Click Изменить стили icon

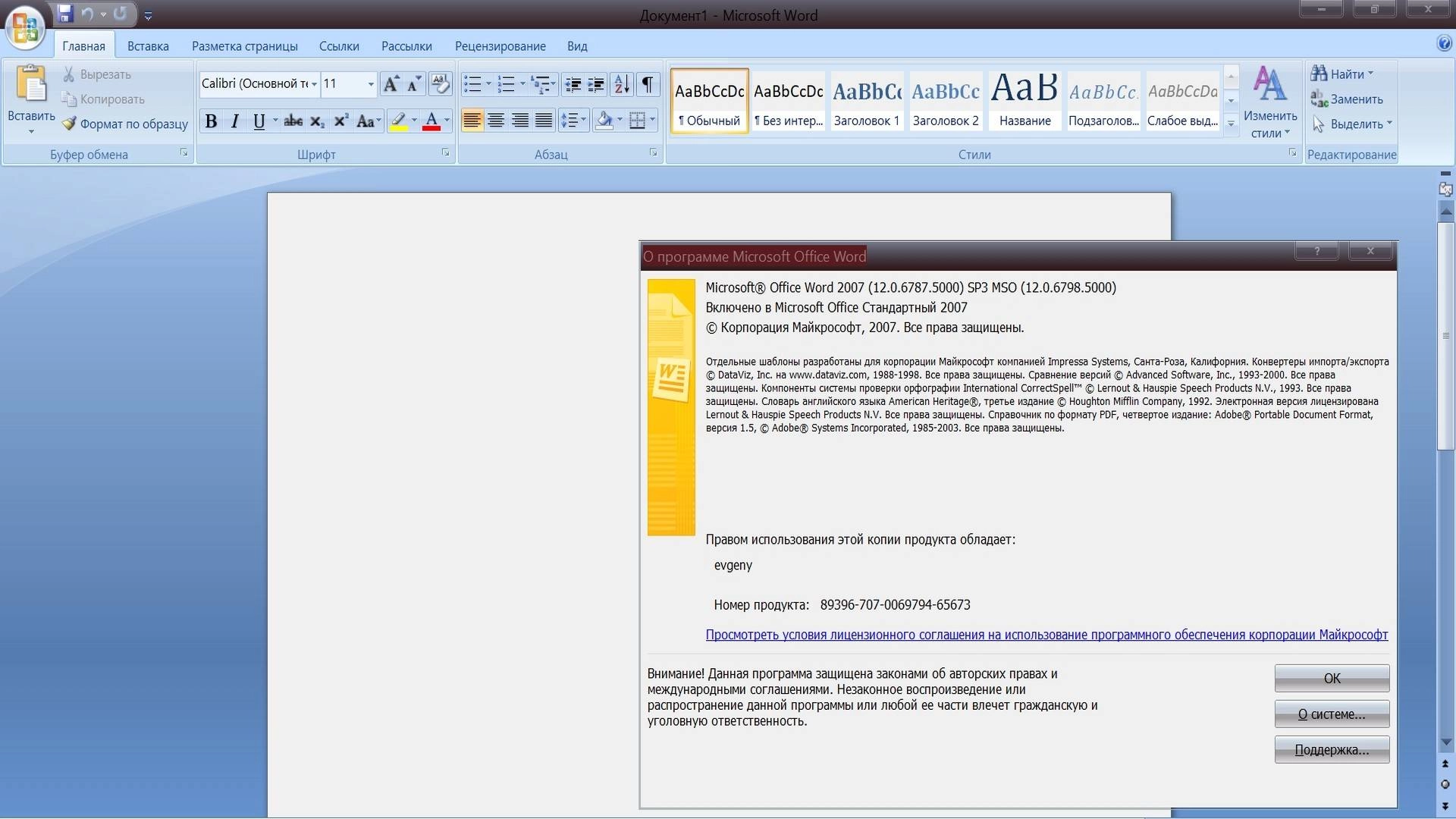coord(1270,85)
